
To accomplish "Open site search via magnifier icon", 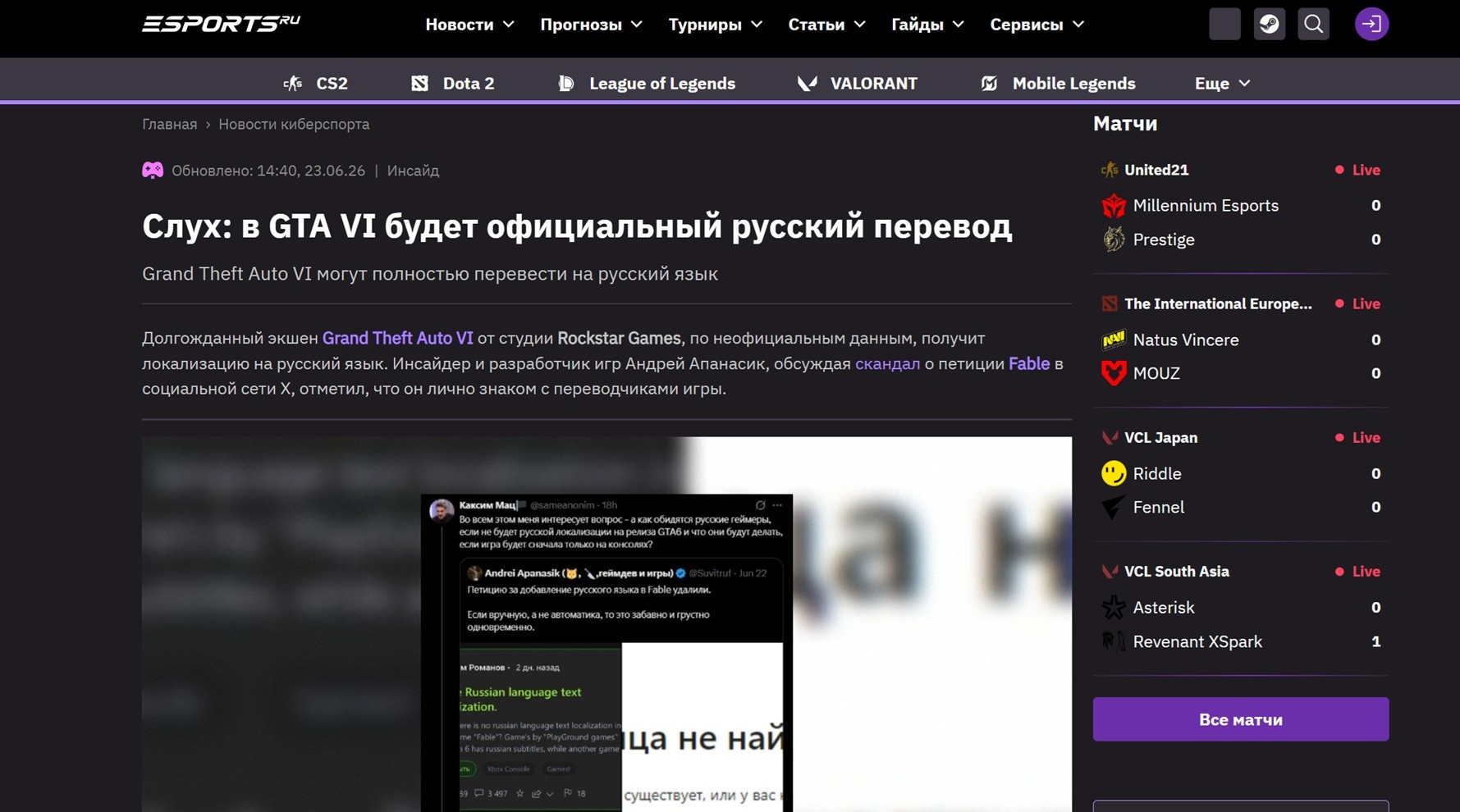I will pyautogui.click(x=1313, y=24).
